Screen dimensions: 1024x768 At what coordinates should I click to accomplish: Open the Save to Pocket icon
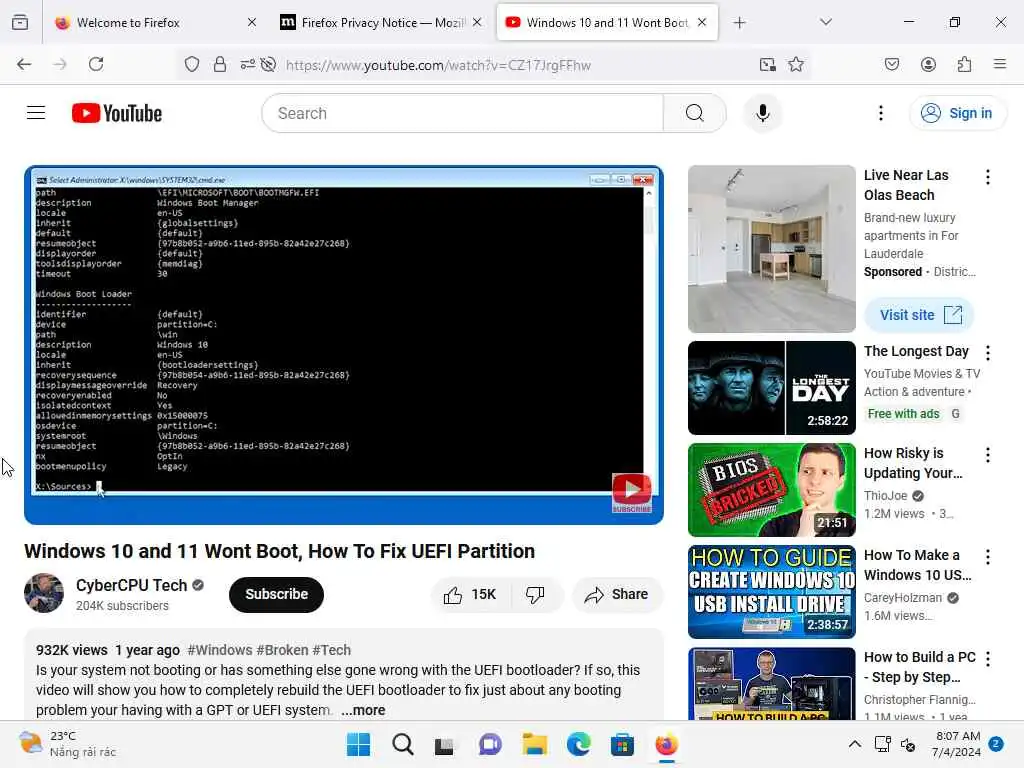(892, 64)
